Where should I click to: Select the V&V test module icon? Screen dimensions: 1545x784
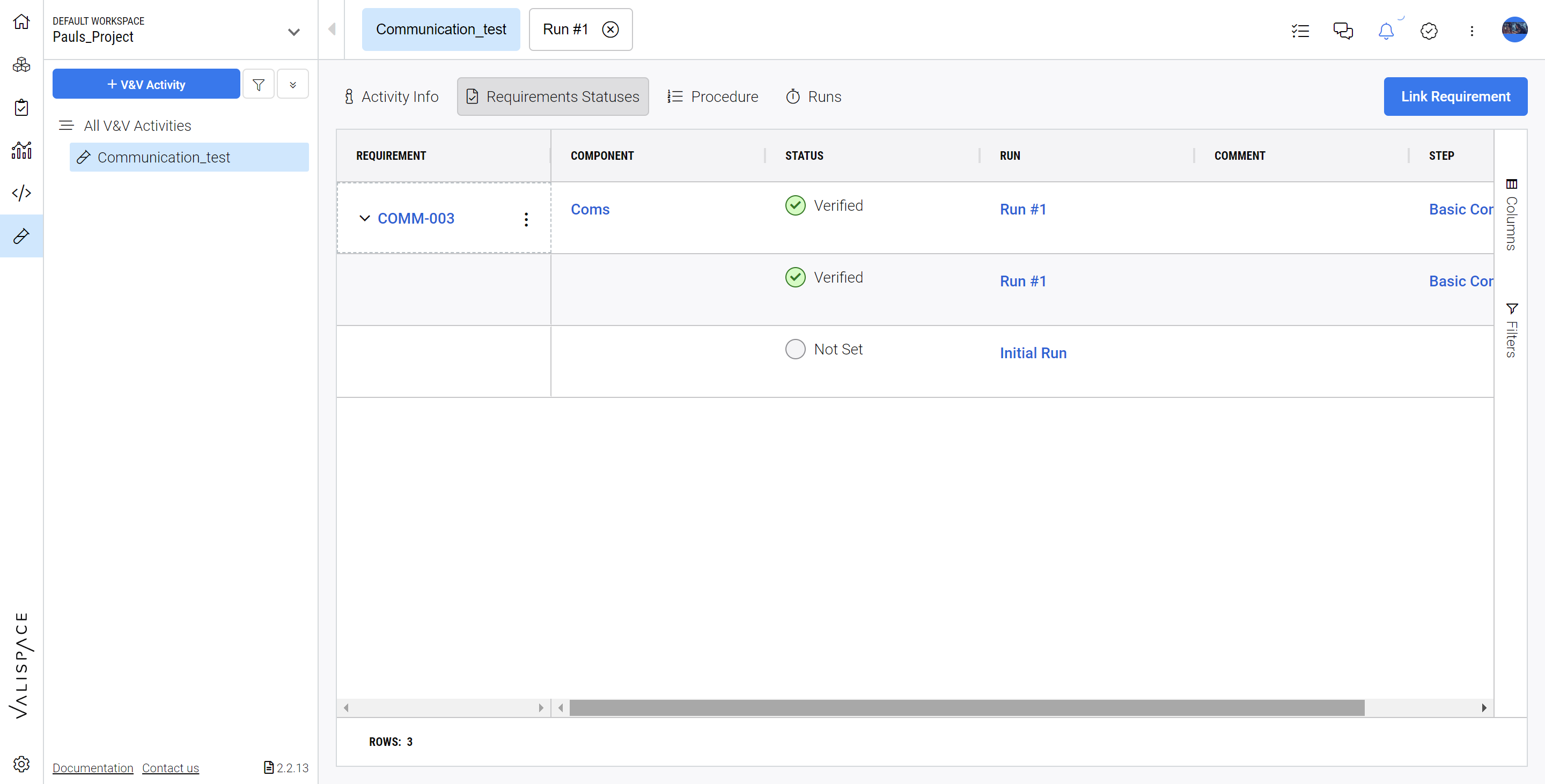click(21, 236)
